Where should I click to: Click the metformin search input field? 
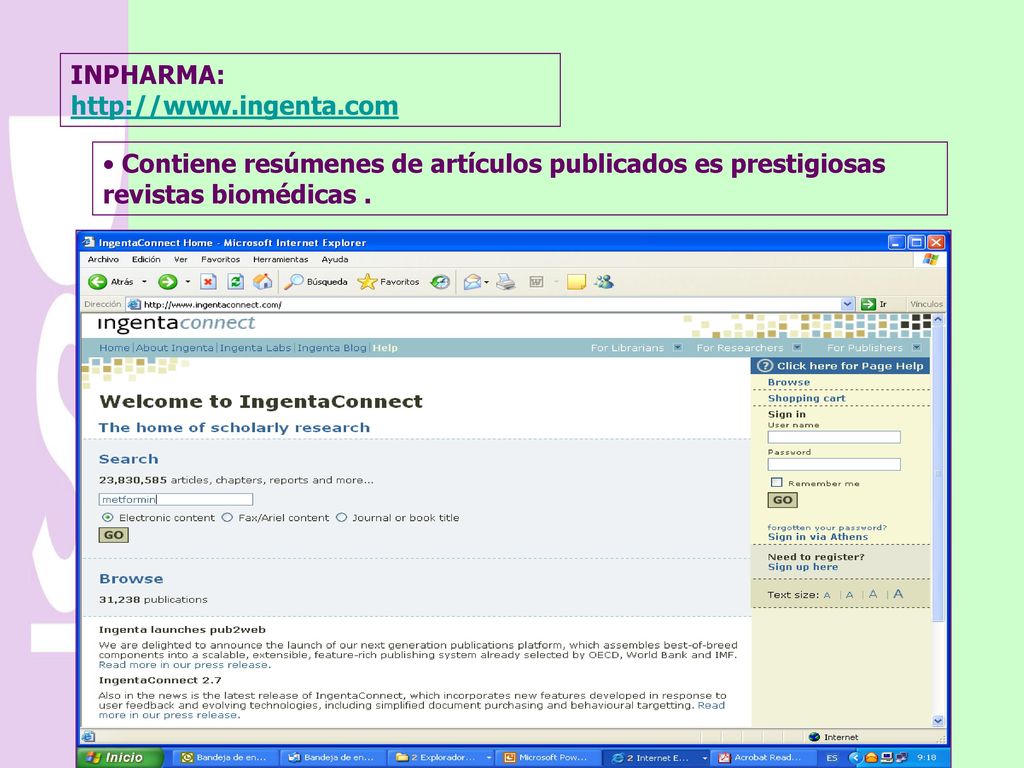[x=176, y=499]
